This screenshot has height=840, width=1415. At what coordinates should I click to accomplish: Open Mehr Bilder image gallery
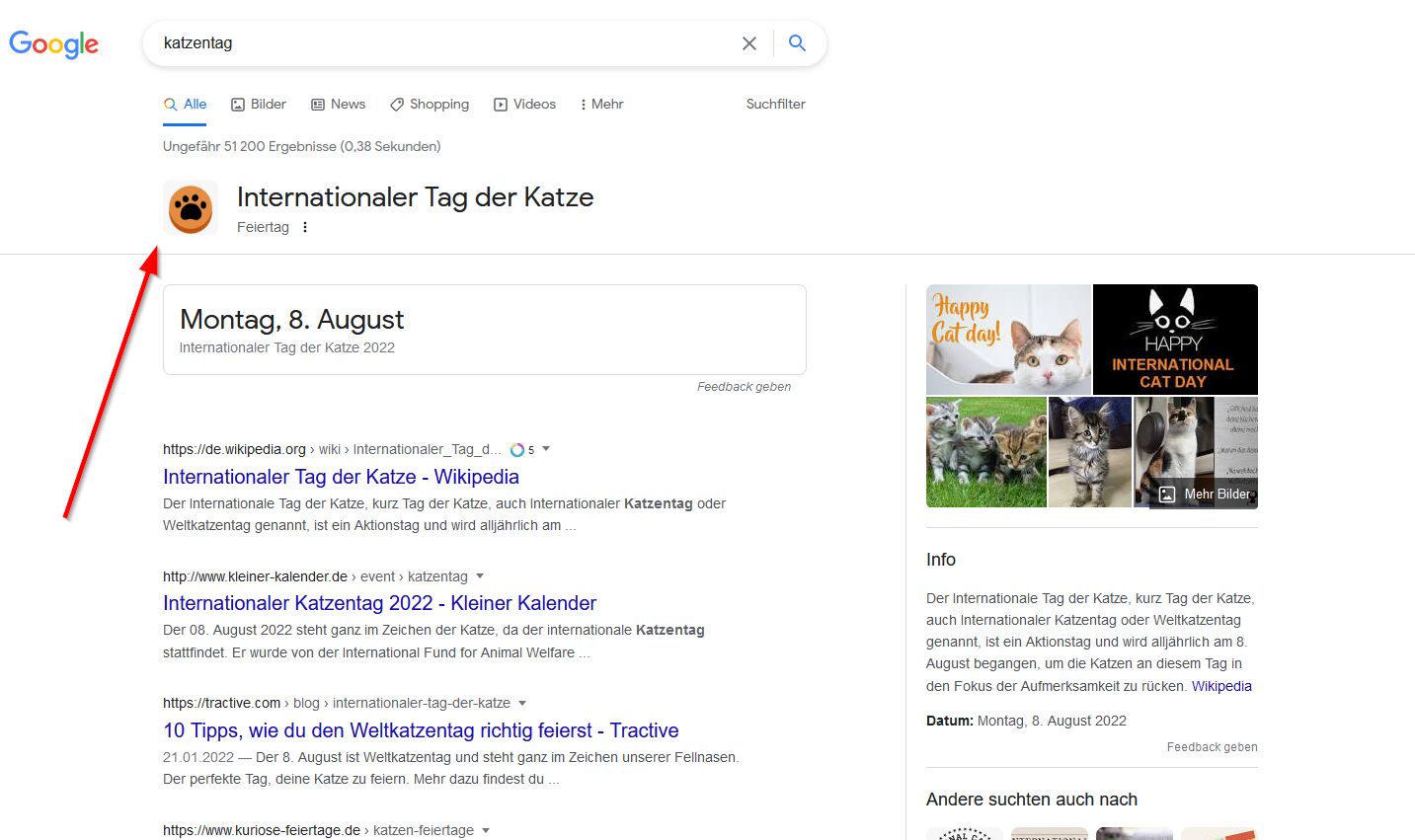coord(1205,494)
